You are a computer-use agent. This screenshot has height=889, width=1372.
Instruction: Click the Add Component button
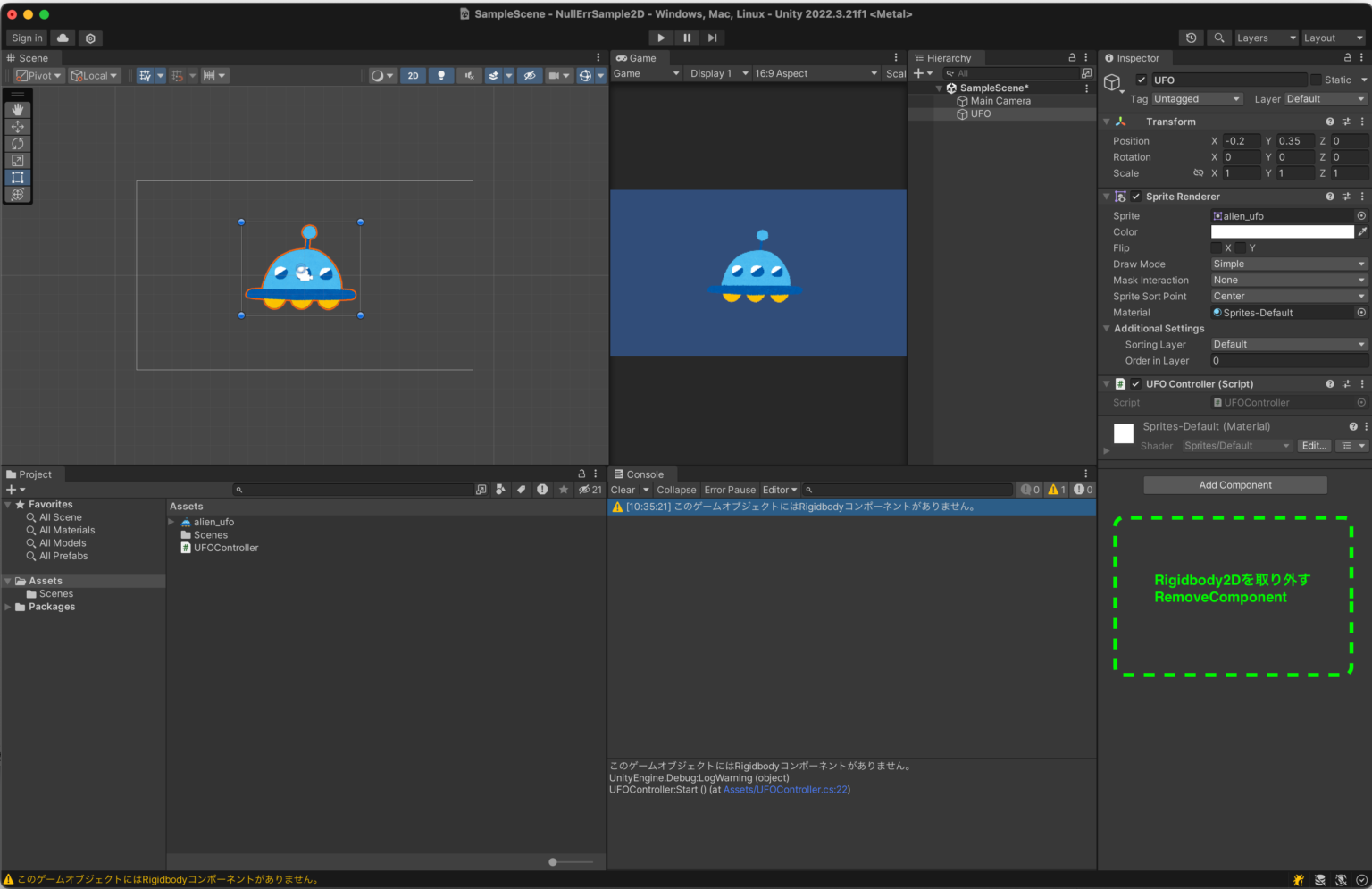(x=1234, y=484)
